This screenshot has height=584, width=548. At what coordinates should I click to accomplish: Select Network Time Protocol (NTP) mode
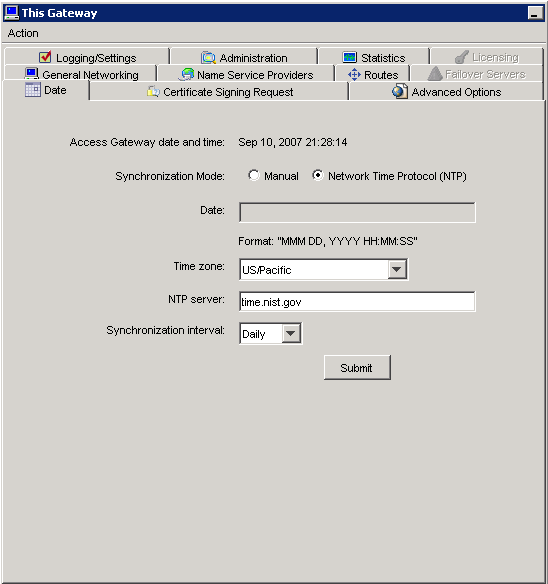coord(317,175)
